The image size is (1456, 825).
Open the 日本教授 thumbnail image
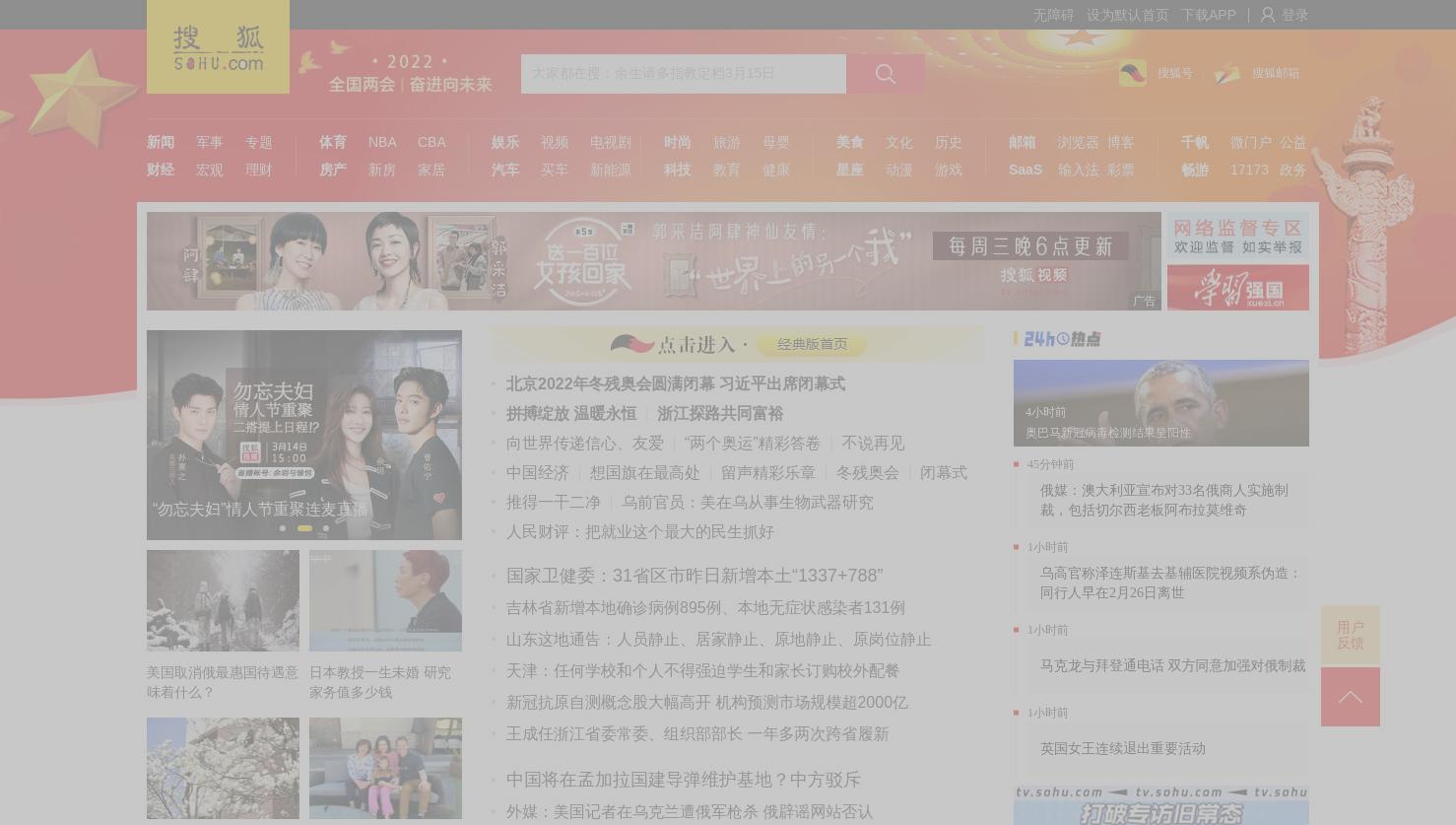point(385,600)
